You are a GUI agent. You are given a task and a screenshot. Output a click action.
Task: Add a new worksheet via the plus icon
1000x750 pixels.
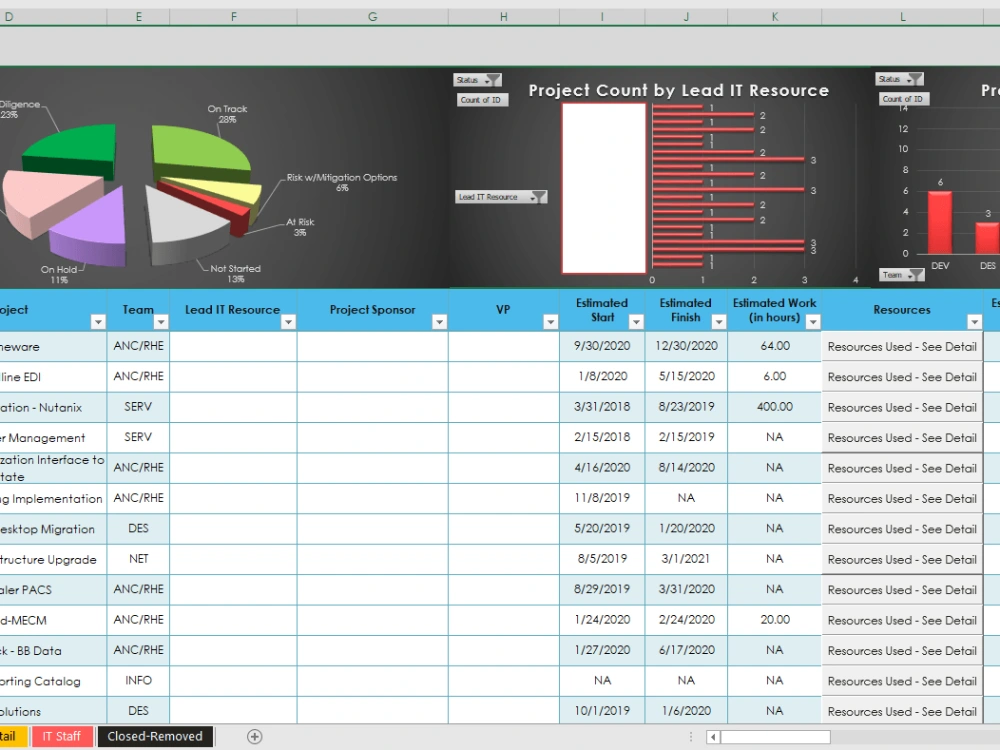point(255,735)
